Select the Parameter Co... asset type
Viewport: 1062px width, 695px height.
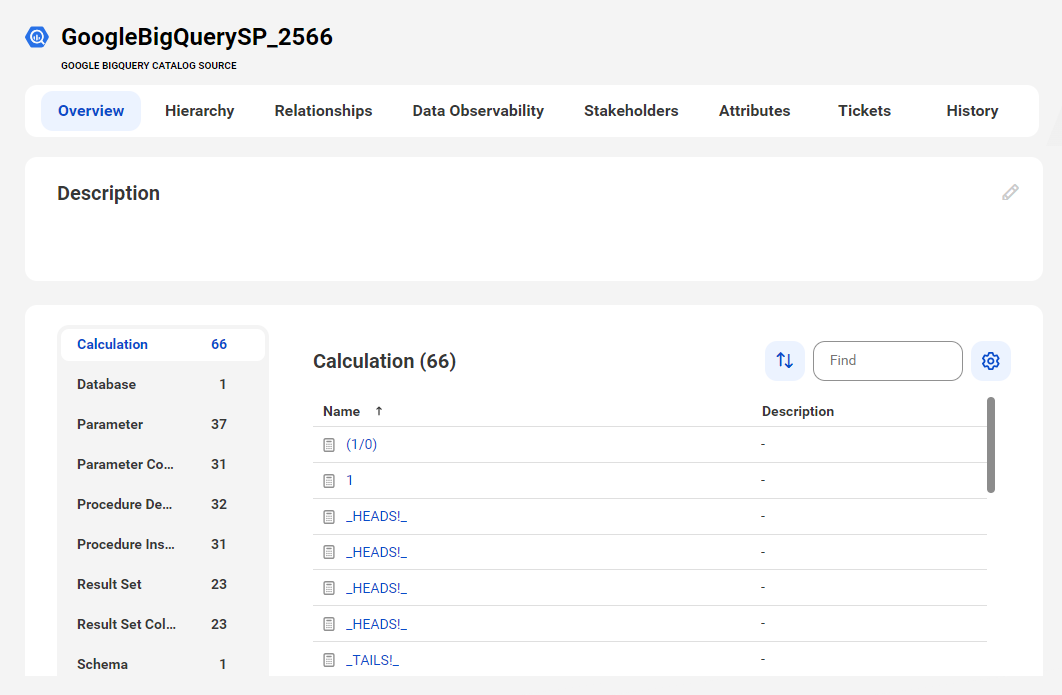click(163, 464)
